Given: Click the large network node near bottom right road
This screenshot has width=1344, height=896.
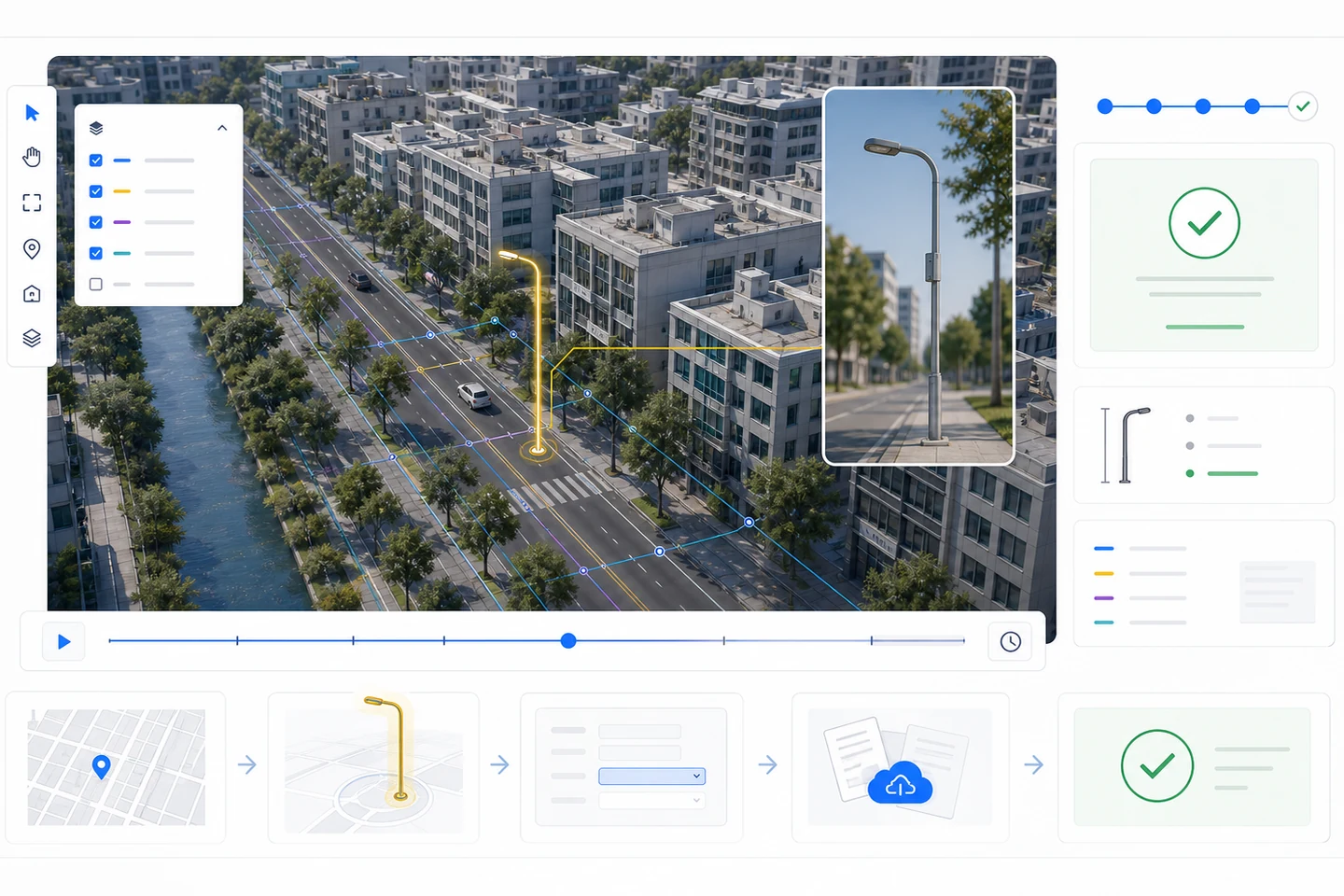Looking at the screenshot, I should [x=659, y=552].
